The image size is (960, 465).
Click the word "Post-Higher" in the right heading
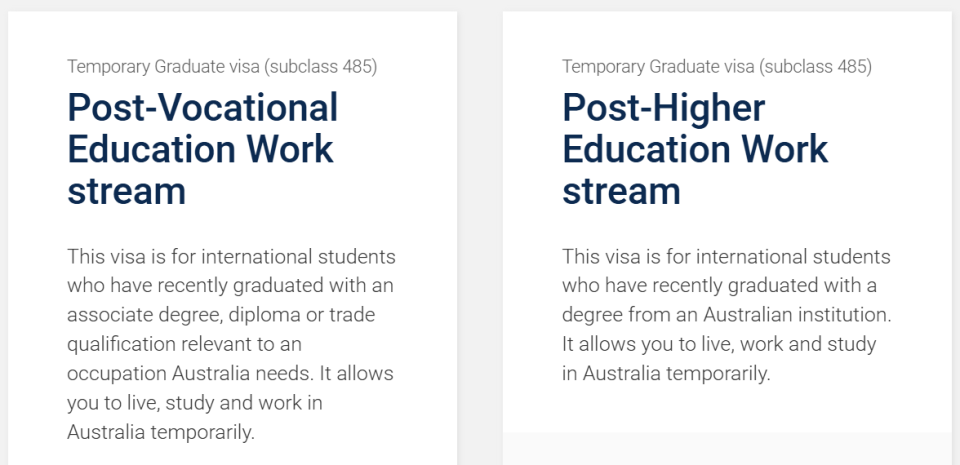tap(663, 107)
